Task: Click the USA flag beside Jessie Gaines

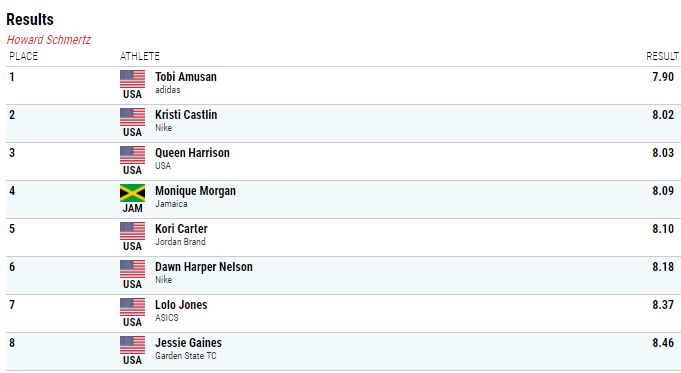Action: (x=132, y=345)
